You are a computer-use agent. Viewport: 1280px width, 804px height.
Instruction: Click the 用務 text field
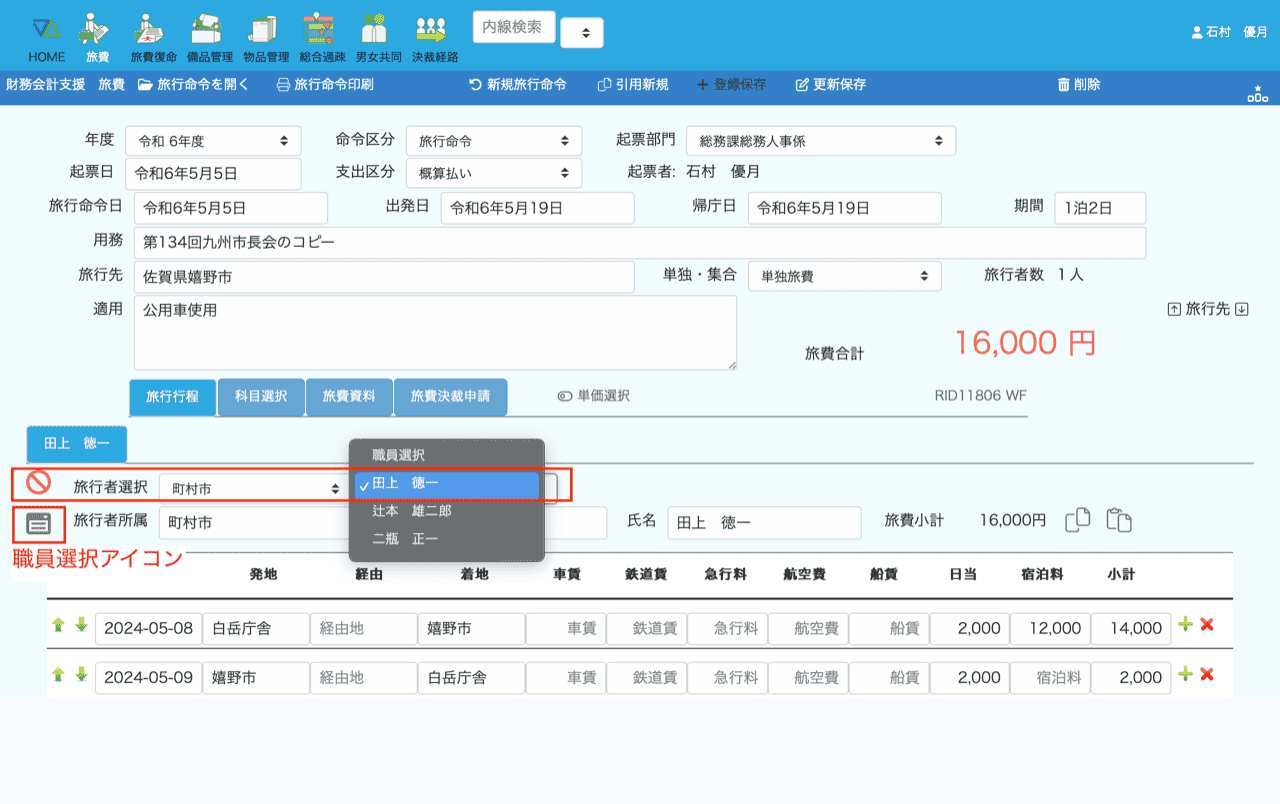pos(640,243)
